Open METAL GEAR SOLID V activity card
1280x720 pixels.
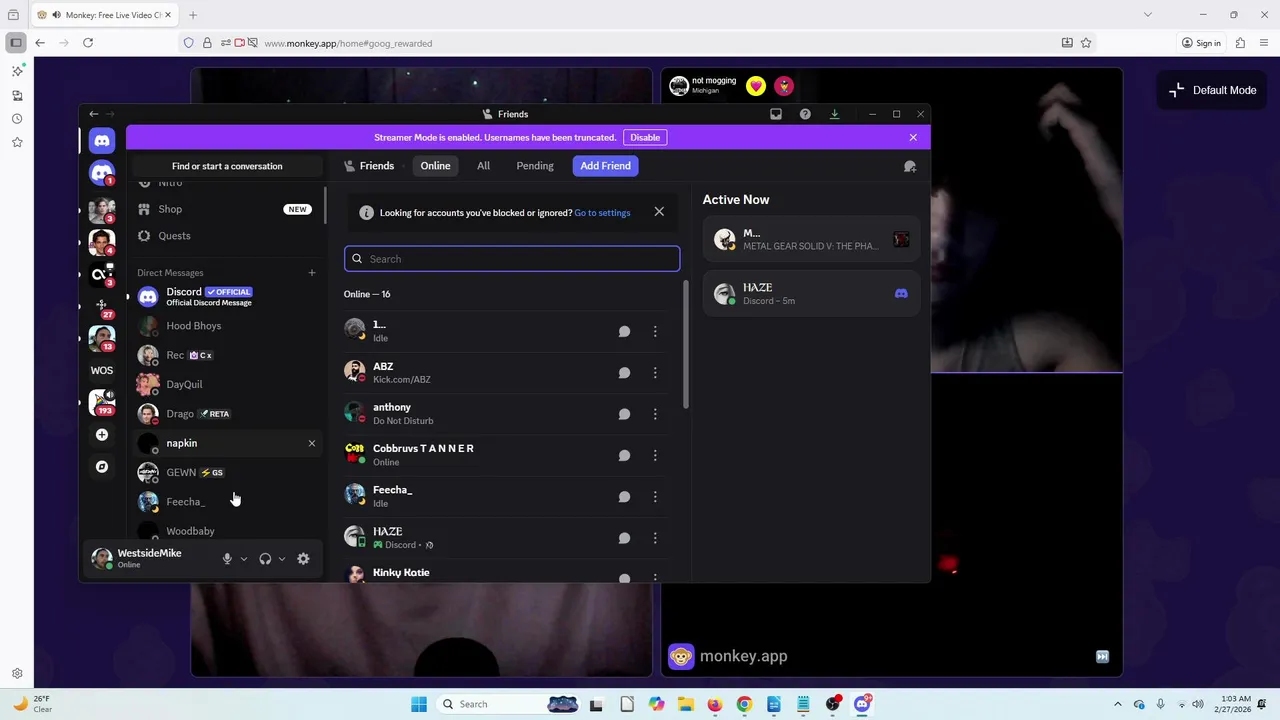[811, 239]
